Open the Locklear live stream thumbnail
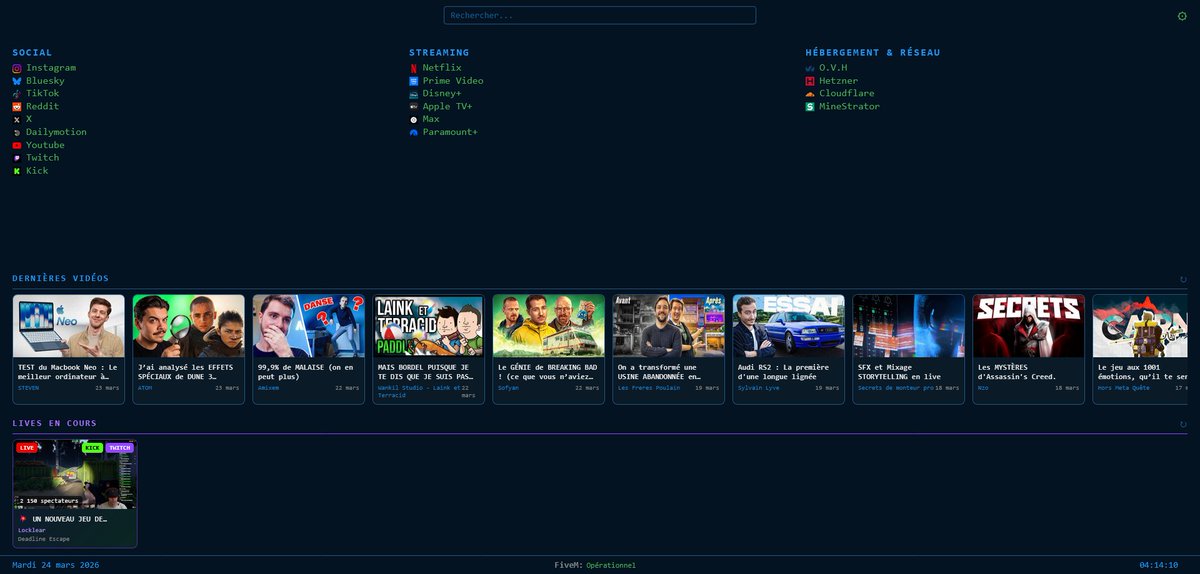This screenshot has width=1200, height=574. (75, 475)
